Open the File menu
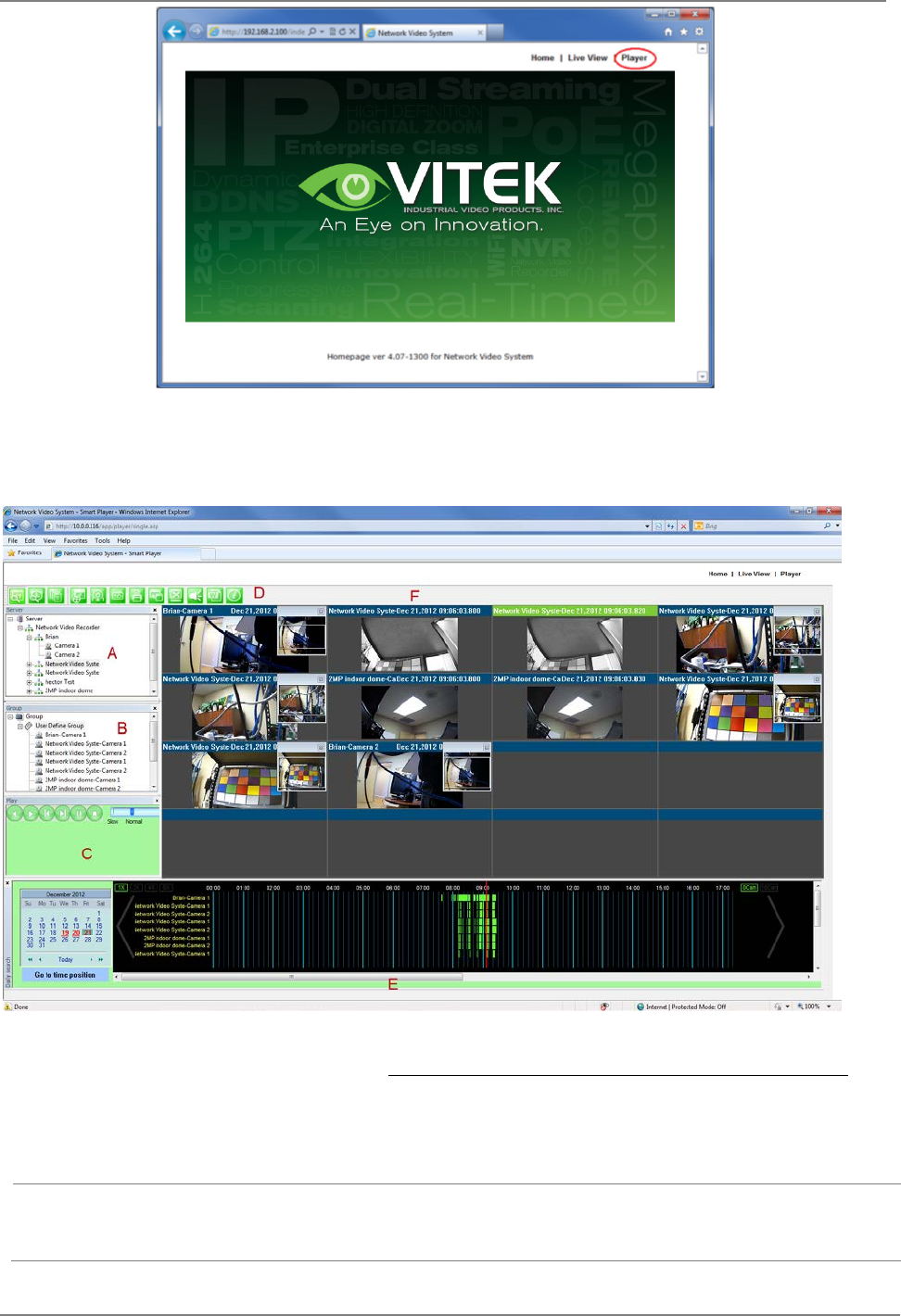This screenshot has height=1316, width=901. point(13,540)
